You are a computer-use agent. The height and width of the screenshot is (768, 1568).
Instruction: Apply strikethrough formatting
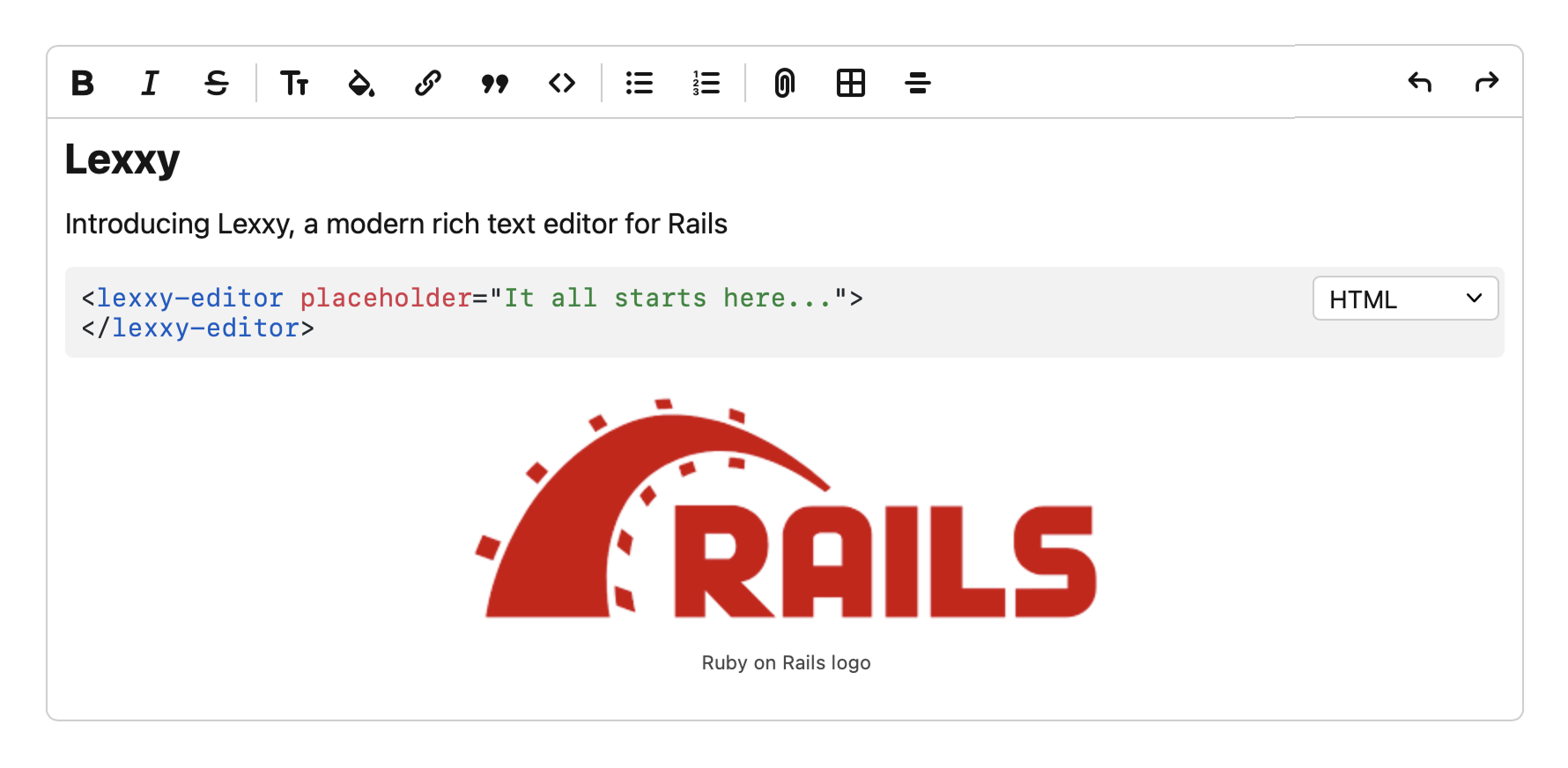click(217, 83)
